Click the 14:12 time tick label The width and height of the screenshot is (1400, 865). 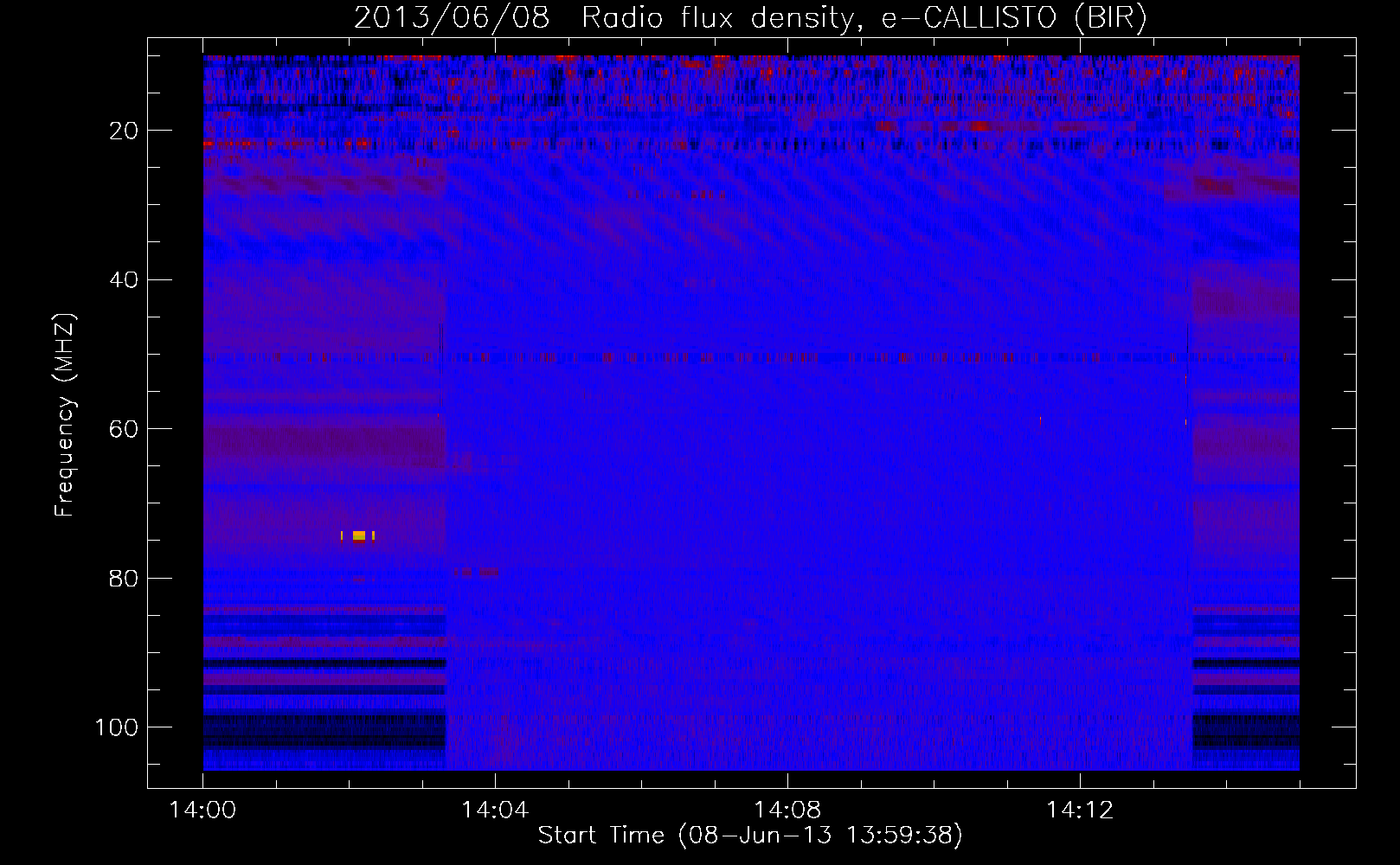(1079, 811)
